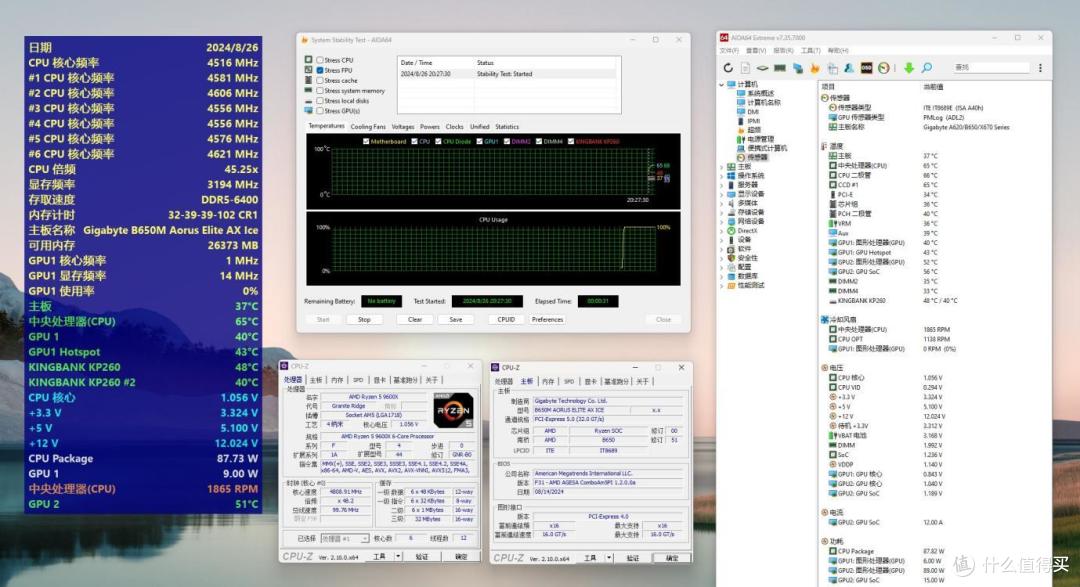This screenshot has width=1080, height=587.
Task: Select IPMI in the AIDA64 tree
Action: [754, 121]
